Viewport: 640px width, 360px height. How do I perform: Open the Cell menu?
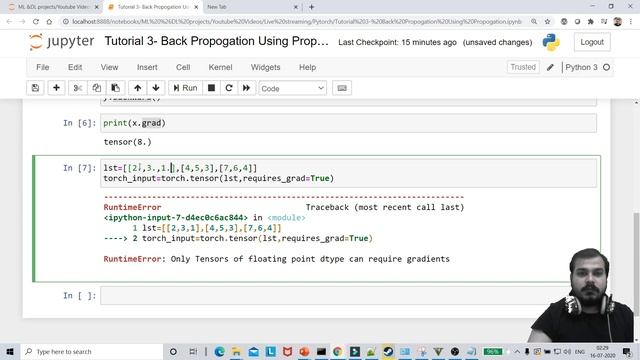click(183, 67)
